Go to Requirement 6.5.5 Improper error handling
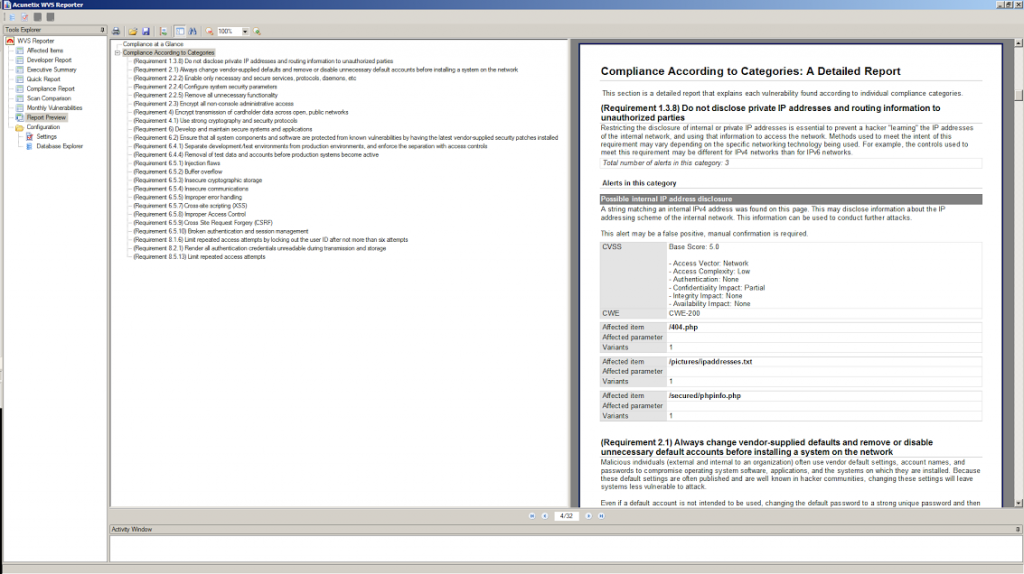1024x574 pixels. click(187, 197)
